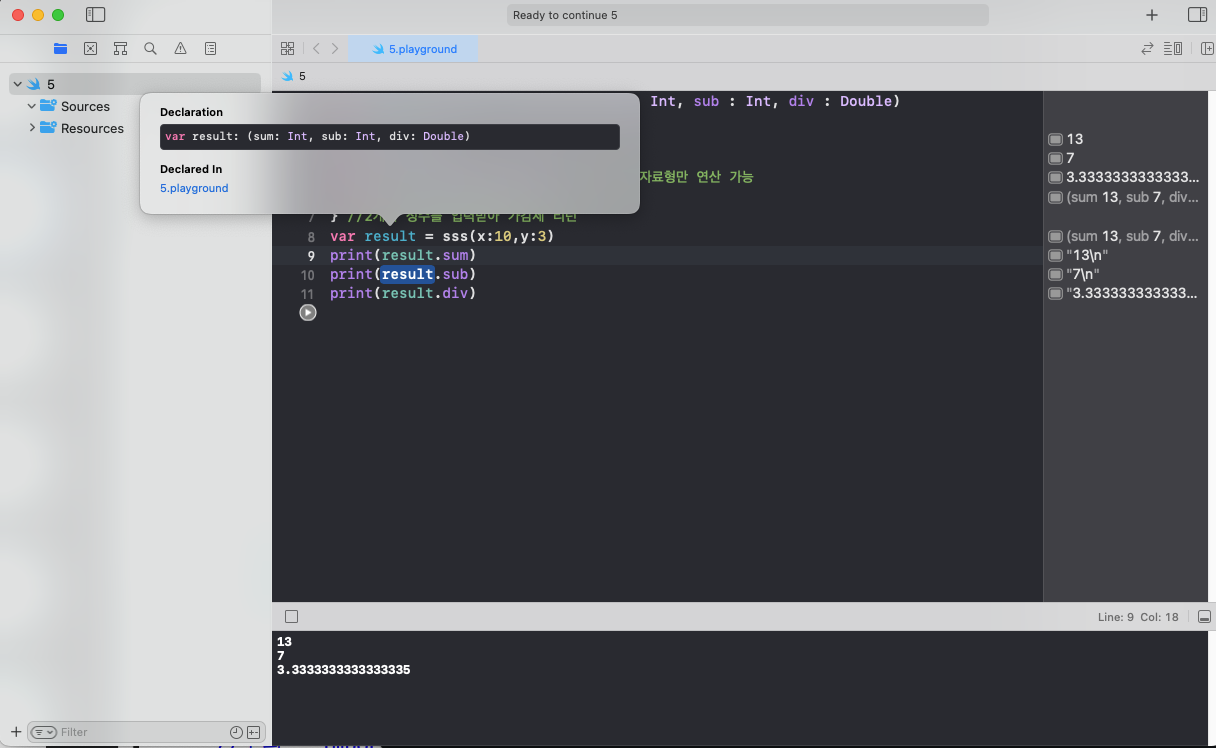1216x748 pixels.
Task: Open the Find navigator magnifier icon
Action: [x=150, y=48]
